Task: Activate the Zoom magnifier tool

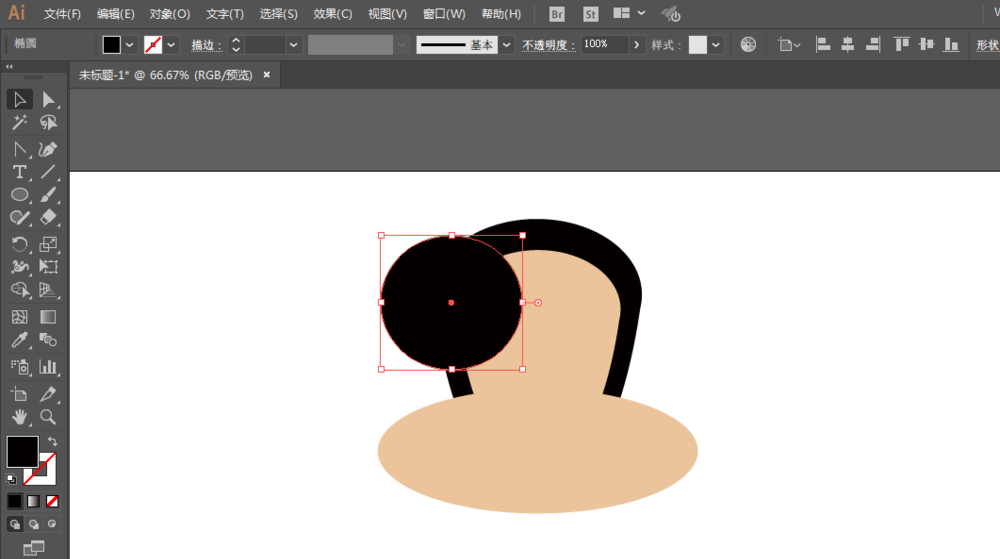Action: 48,417
